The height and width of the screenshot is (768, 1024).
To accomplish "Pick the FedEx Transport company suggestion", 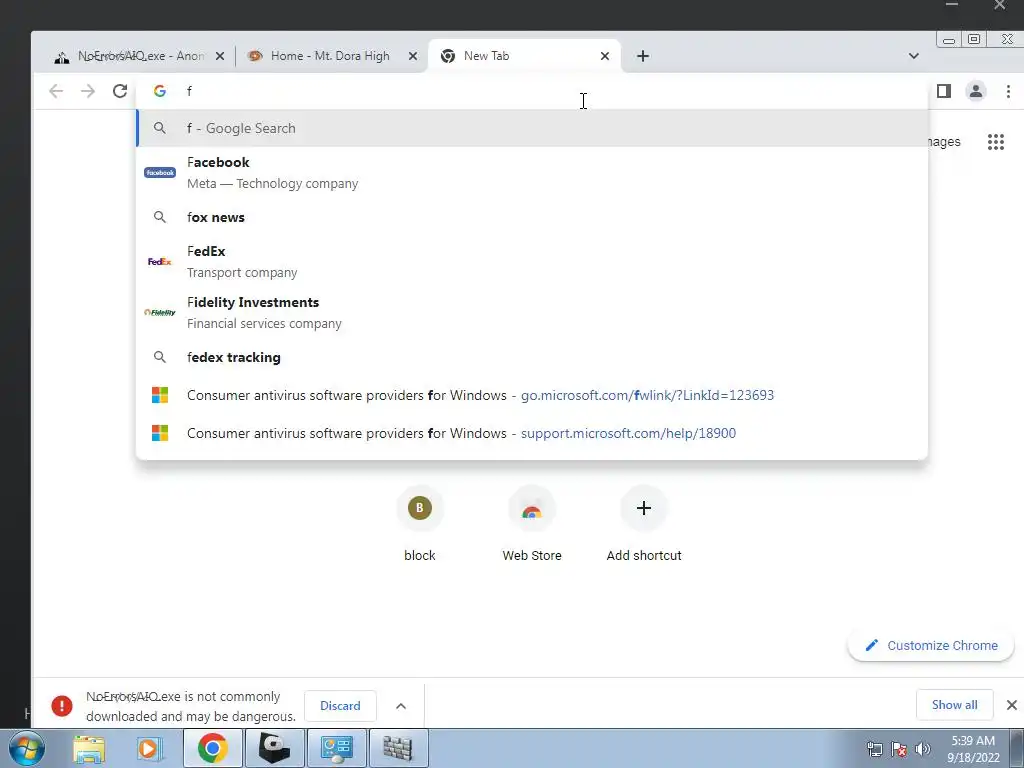I will click(532, 261).
